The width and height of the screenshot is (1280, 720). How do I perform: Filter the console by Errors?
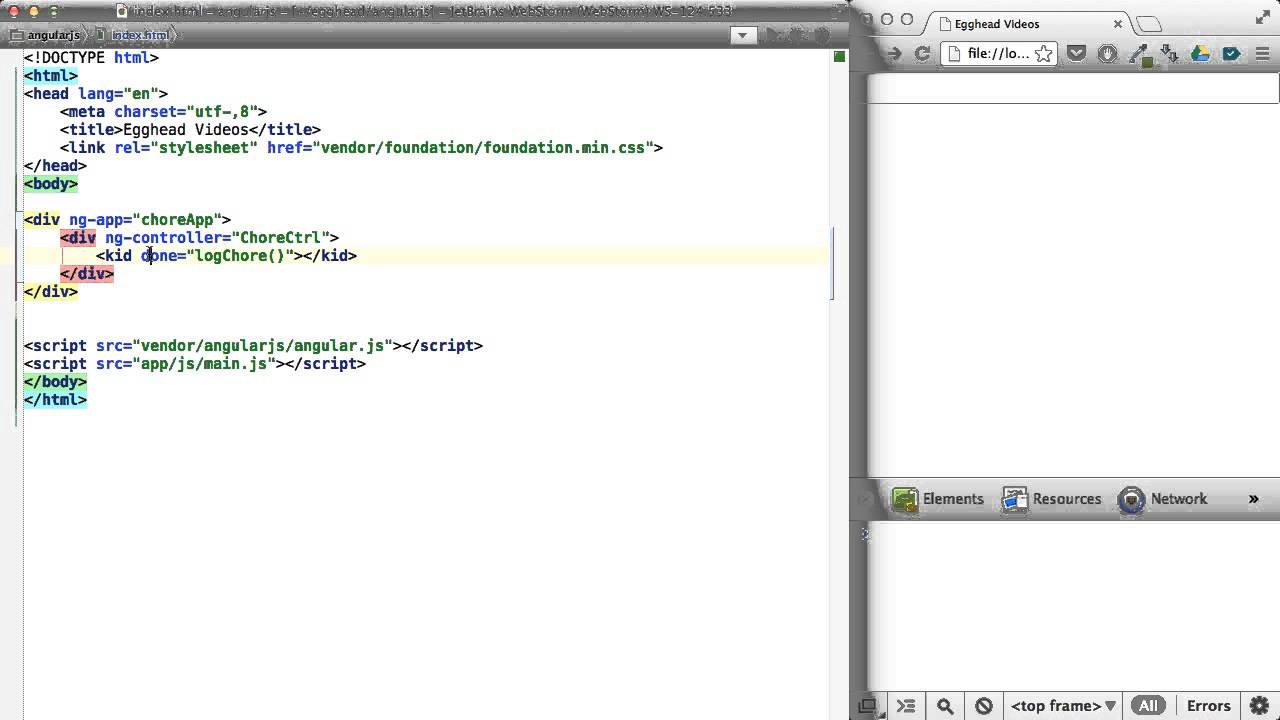coord(1208,706)
